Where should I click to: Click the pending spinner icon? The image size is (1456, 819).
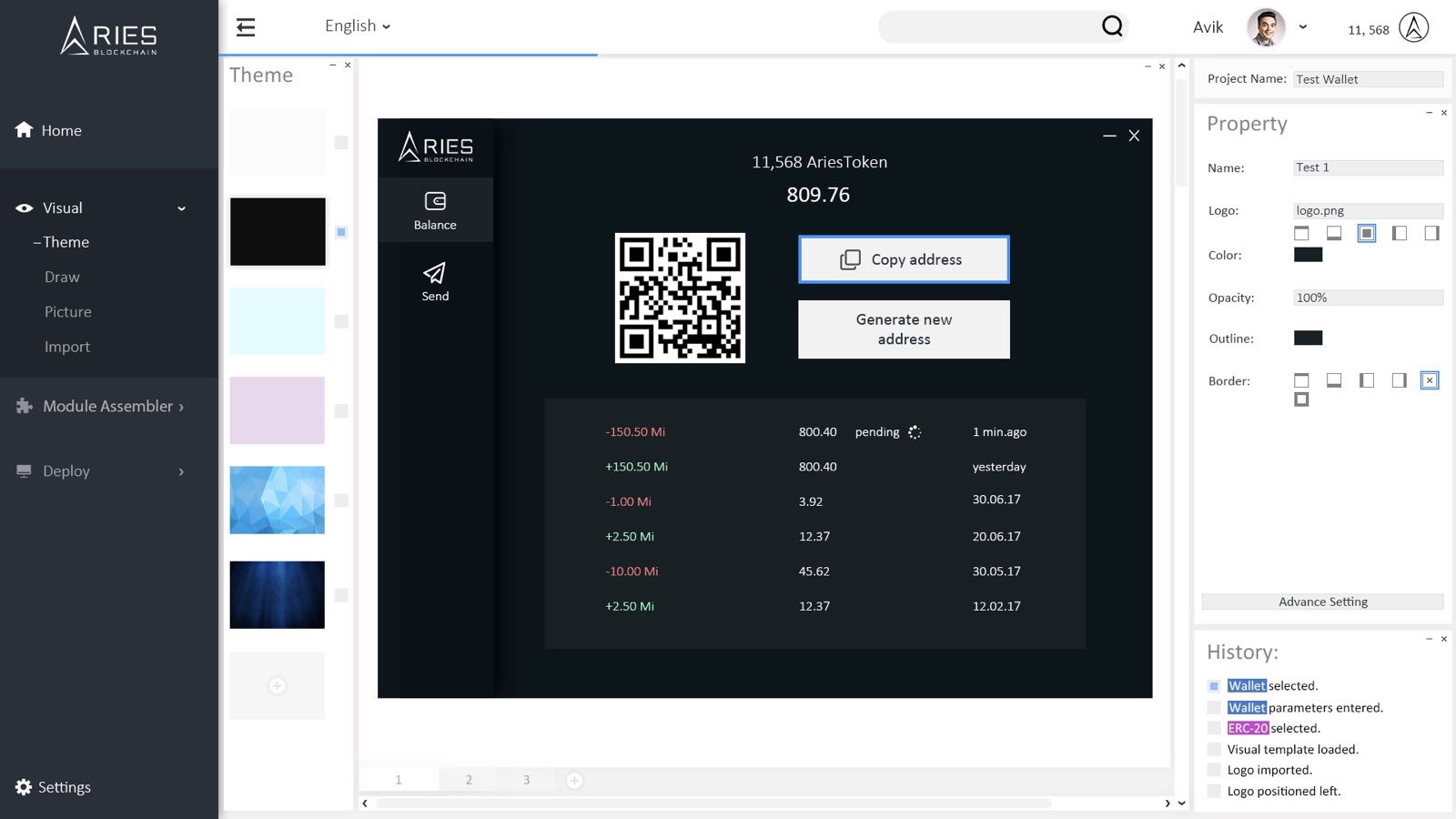pyautogui.click(x=915, y=432)
